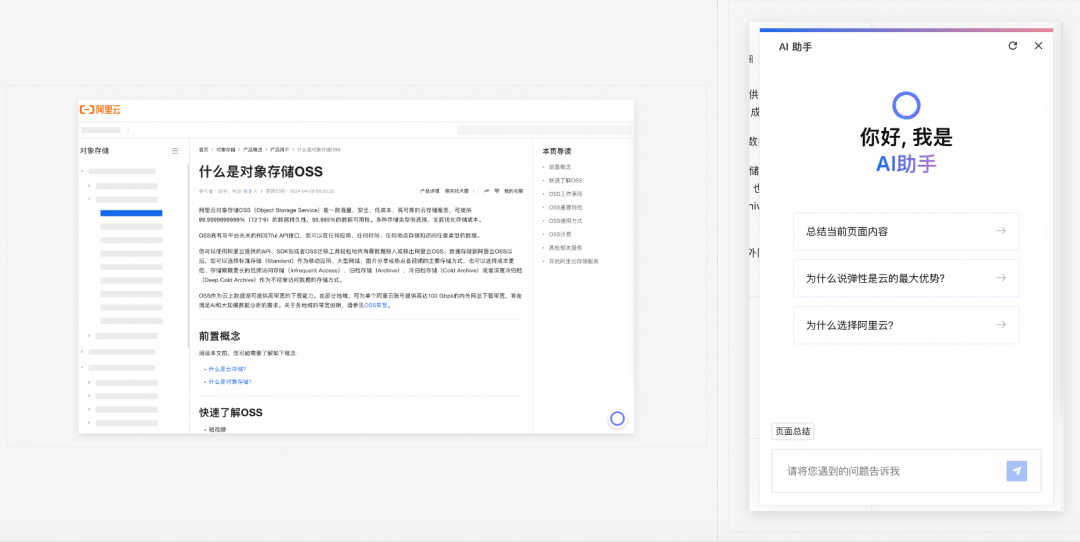Click the blue send message button
This screenshot has width=1080, height=542.
1016,471
